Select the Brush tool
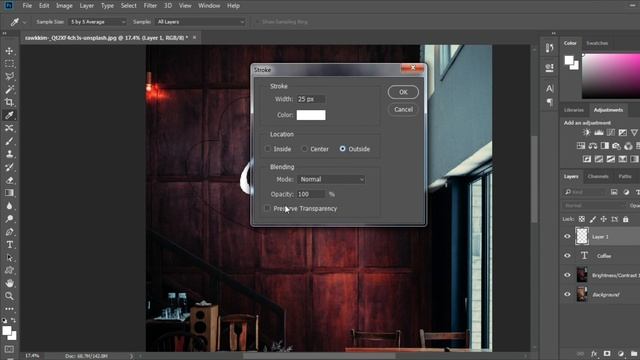This screenshot has width=640, height=360. coord(9,141)
